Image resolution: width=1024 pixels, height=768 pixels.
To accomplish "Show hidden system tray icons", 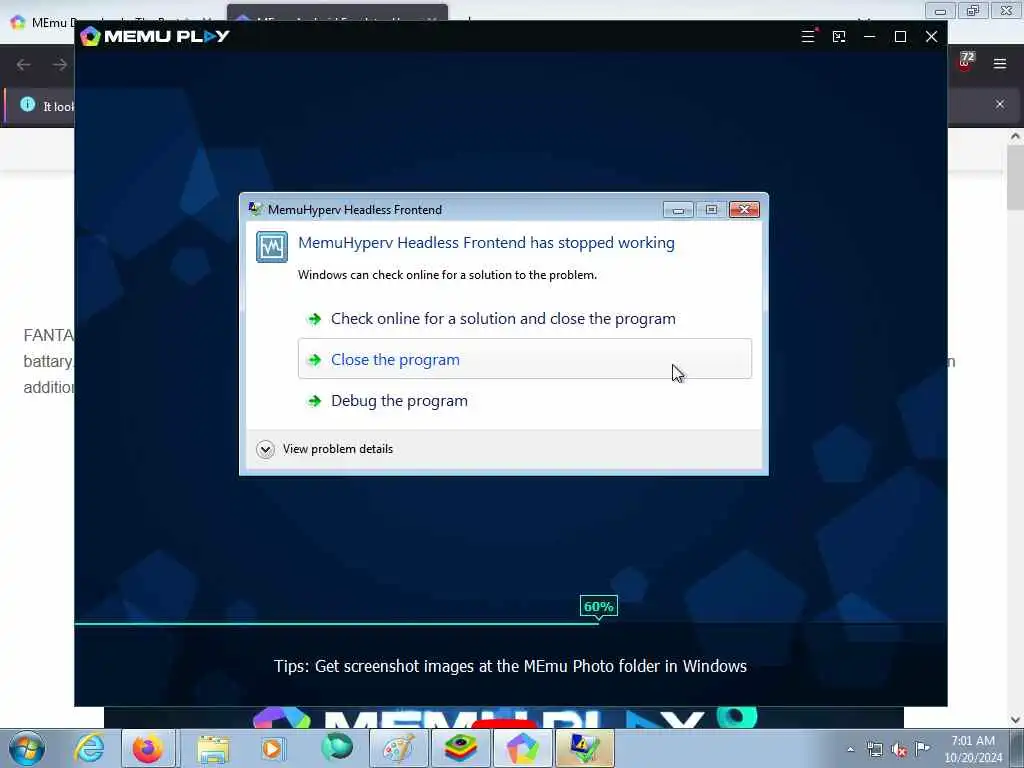I will coord(850,749).
